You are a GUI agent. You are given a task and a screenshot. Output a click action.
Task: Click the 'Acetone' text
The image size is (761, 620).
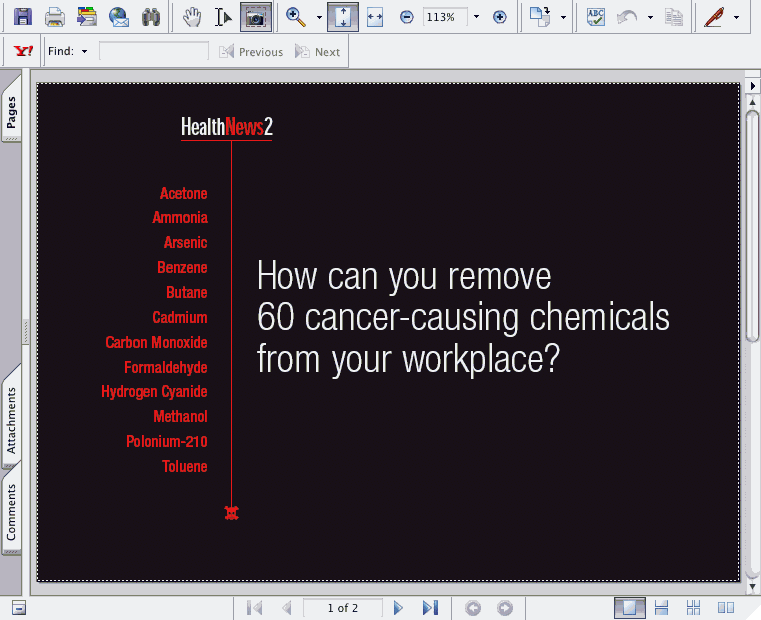point(183,193)
